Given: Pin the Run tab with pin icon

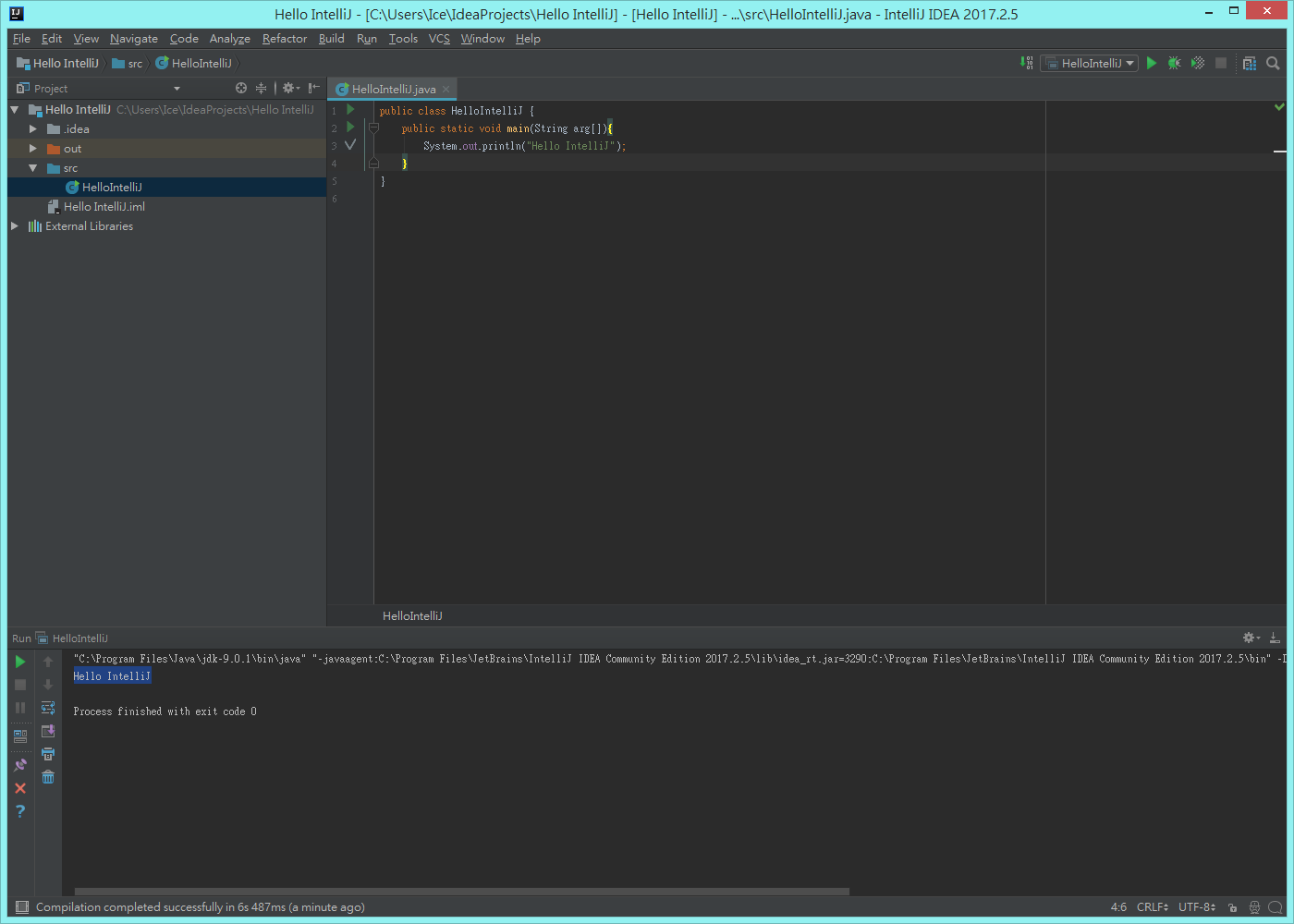Looking at the screenshot, I should [20, 765].
